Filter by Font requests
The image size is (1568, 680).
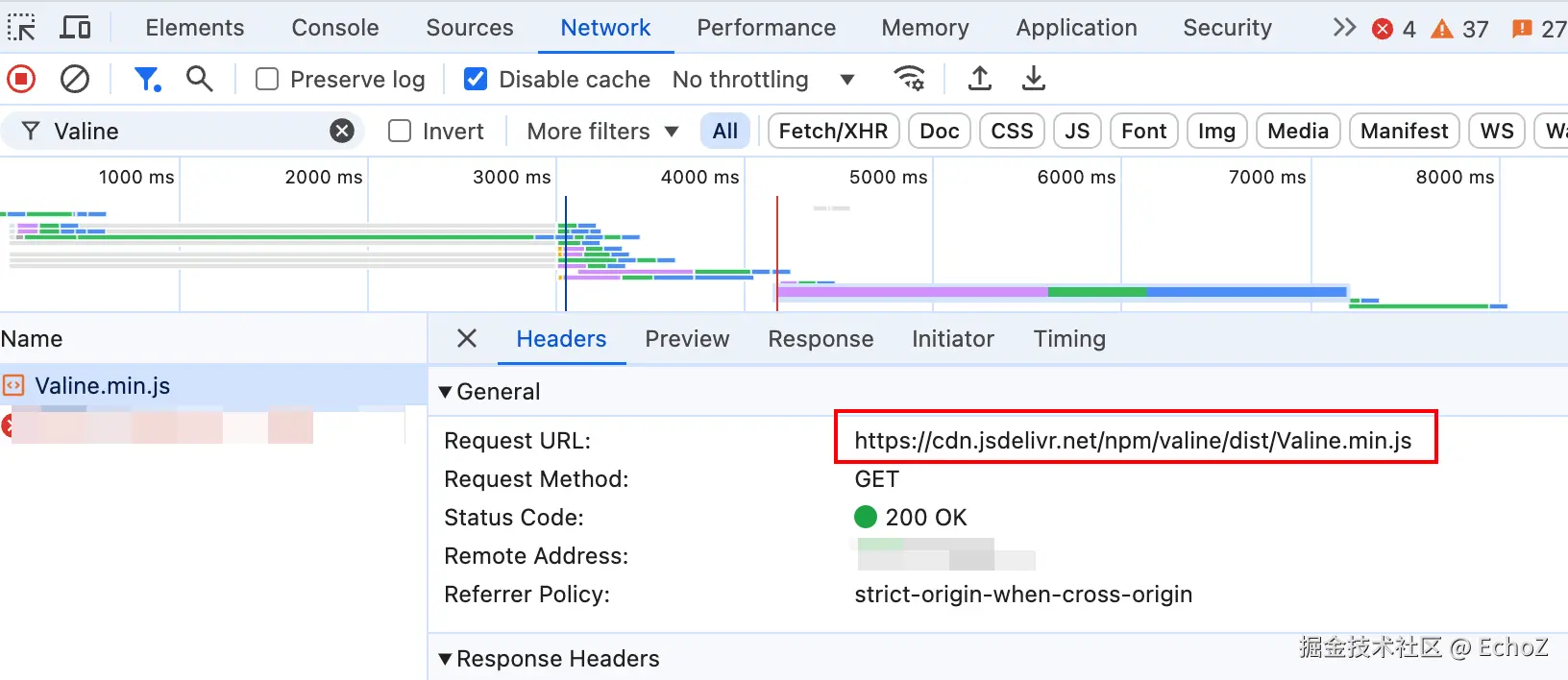click(x=1143, y=131)
